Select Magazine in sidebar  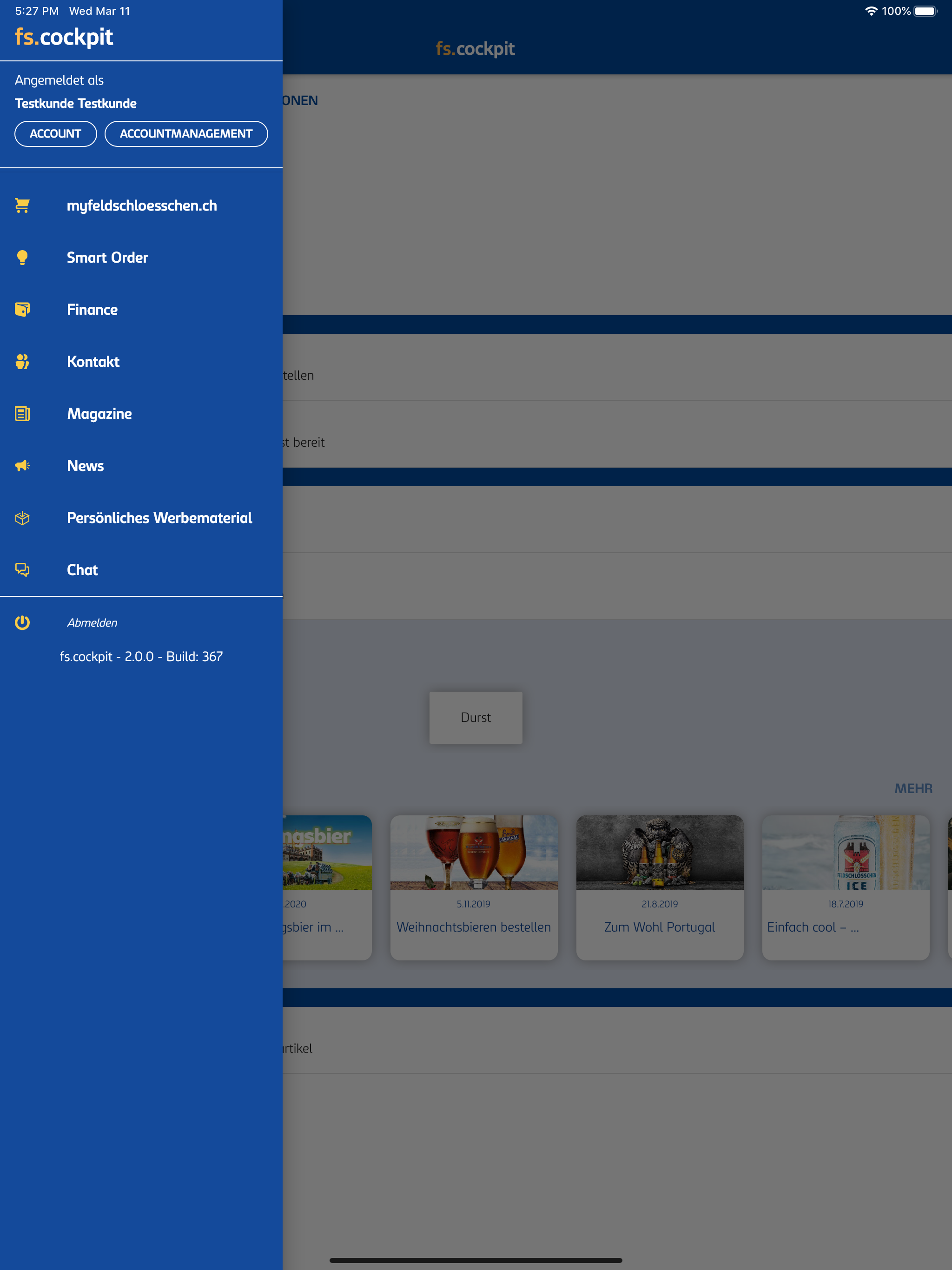point(141,413)
